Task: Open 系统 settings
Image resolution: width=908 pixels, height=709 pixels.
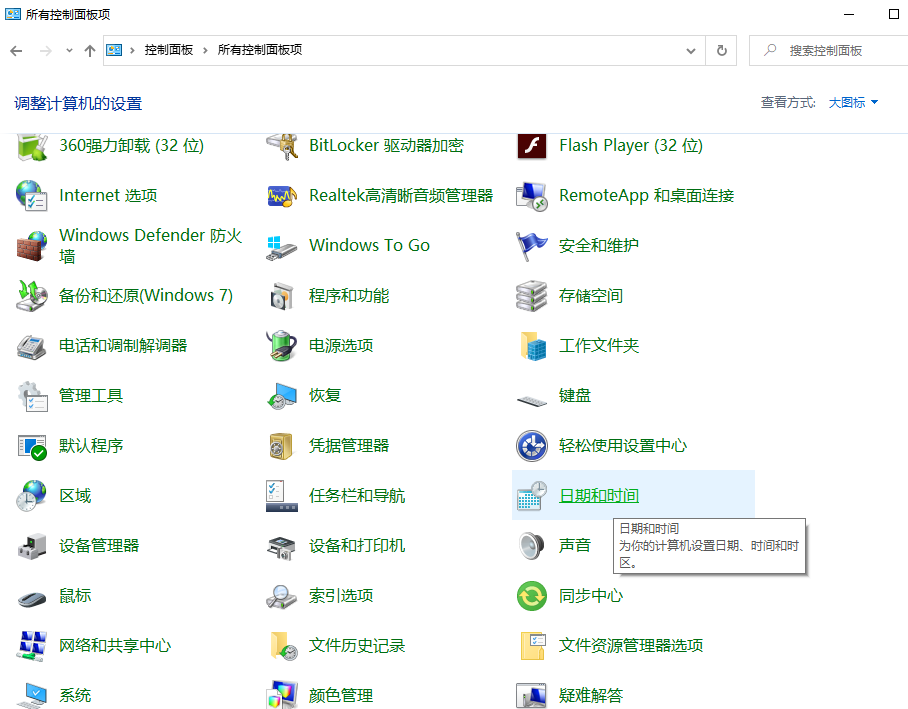Action: (x=75, y=694)
